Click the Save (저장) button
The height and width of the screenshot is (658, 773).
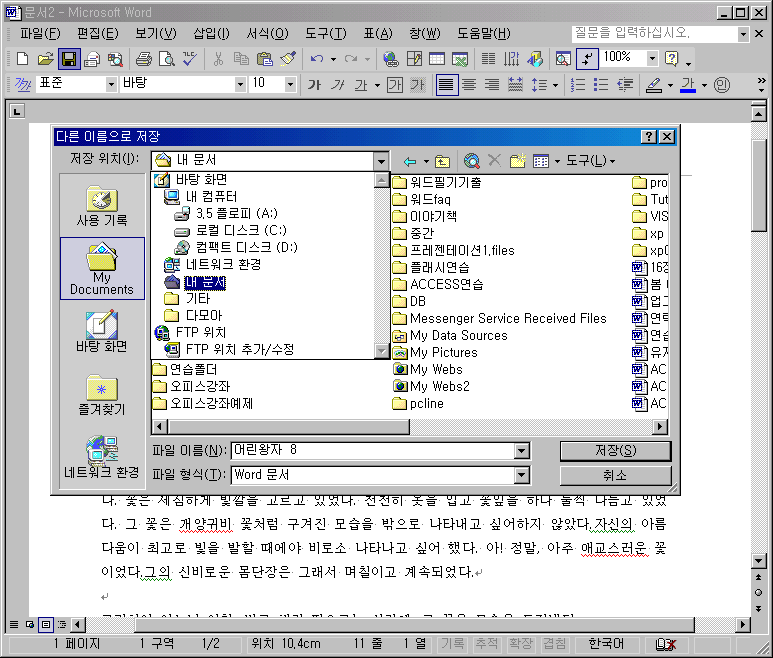[615, 450]
